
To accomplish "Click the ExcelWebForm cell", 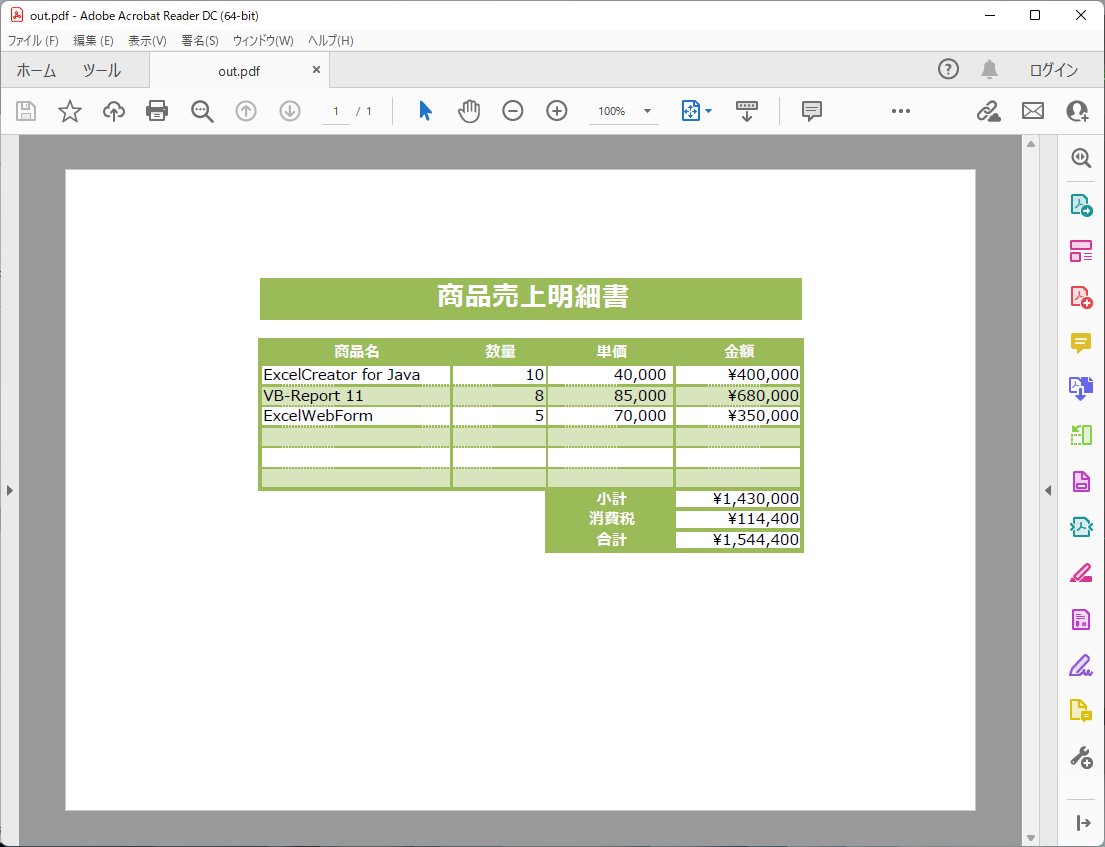I will (356, 416).
